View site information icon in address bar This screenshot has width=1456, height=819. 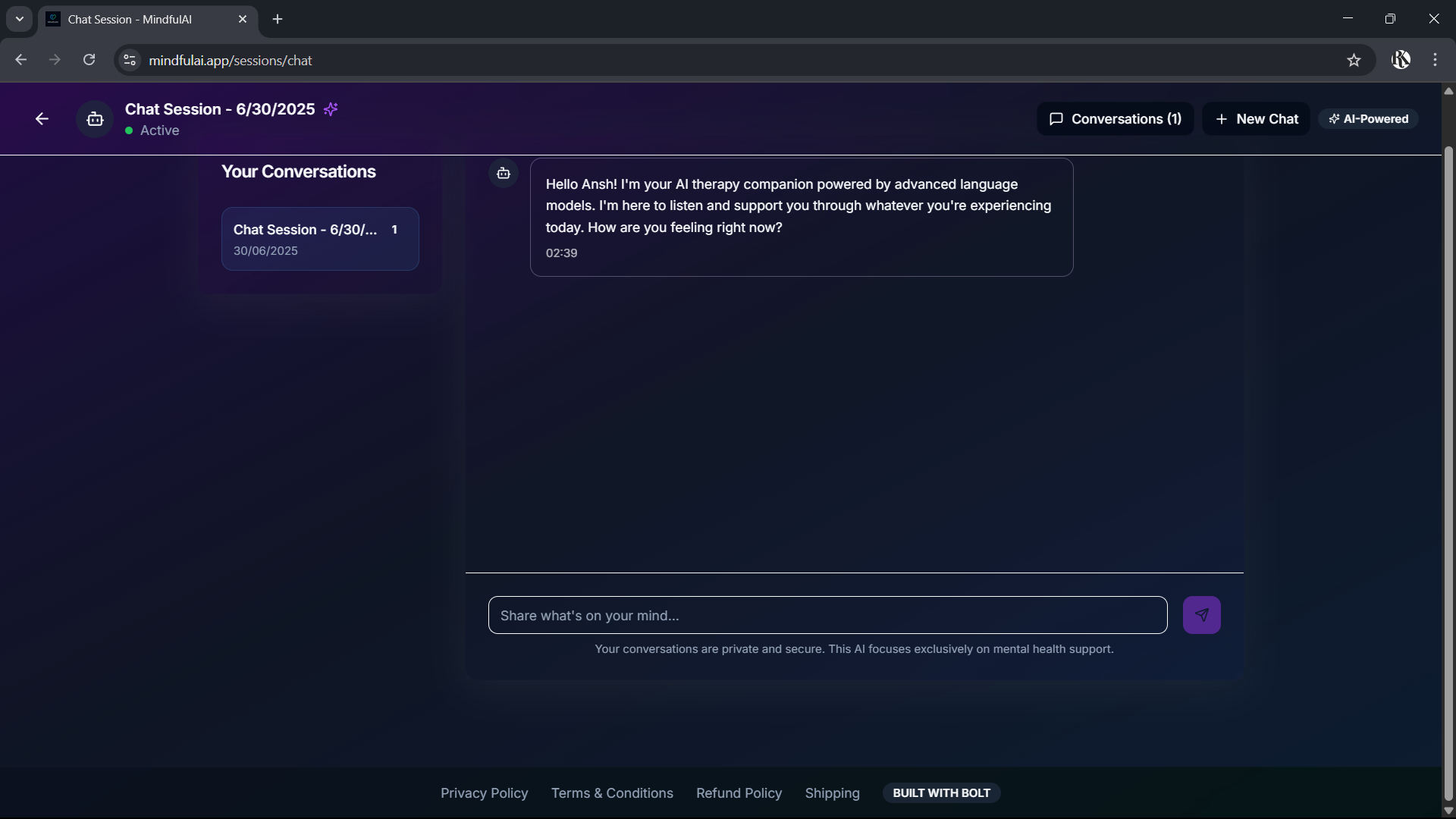pos(130,61)
